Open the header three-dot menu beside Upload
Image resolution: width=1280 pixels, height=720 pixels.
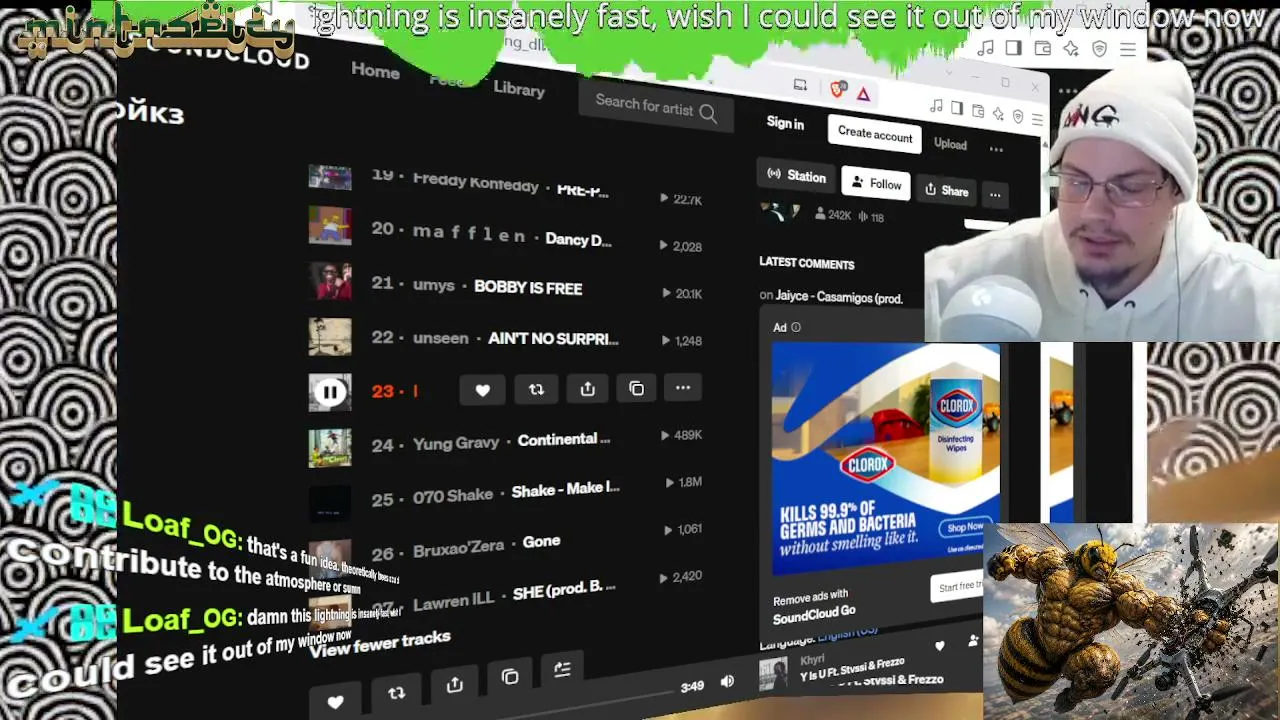coord(996,150)
